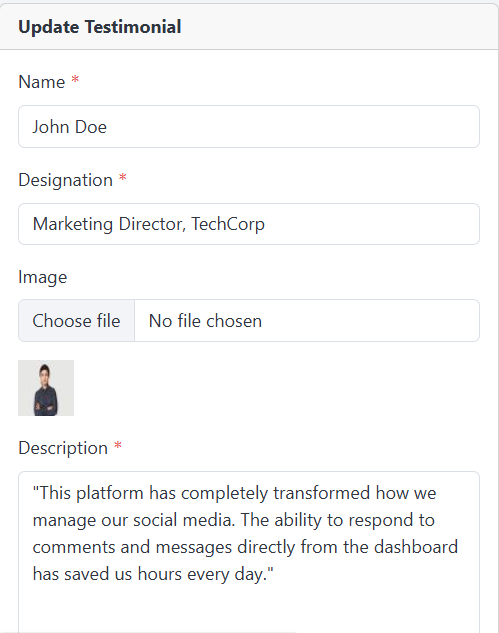Click the Name field label

[42, 82]
